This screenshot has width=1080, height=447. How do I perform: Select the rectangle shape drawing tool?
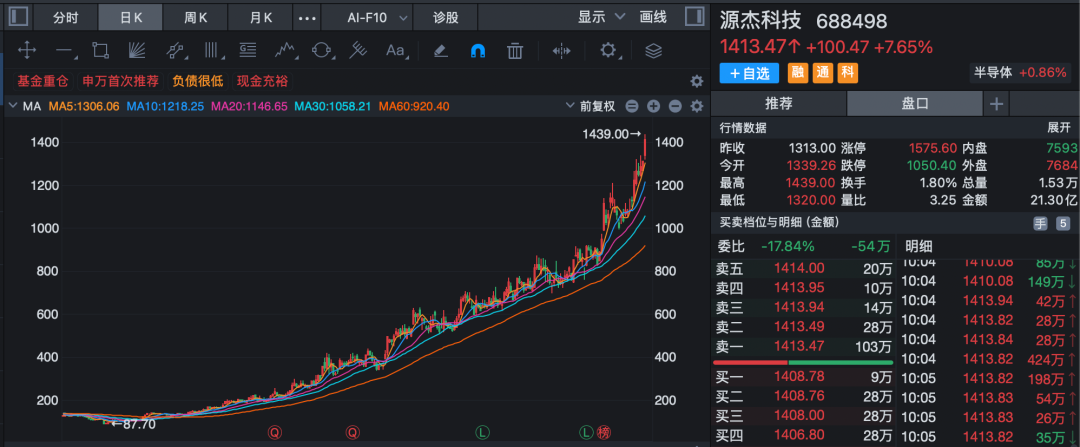tap(100, 50)
